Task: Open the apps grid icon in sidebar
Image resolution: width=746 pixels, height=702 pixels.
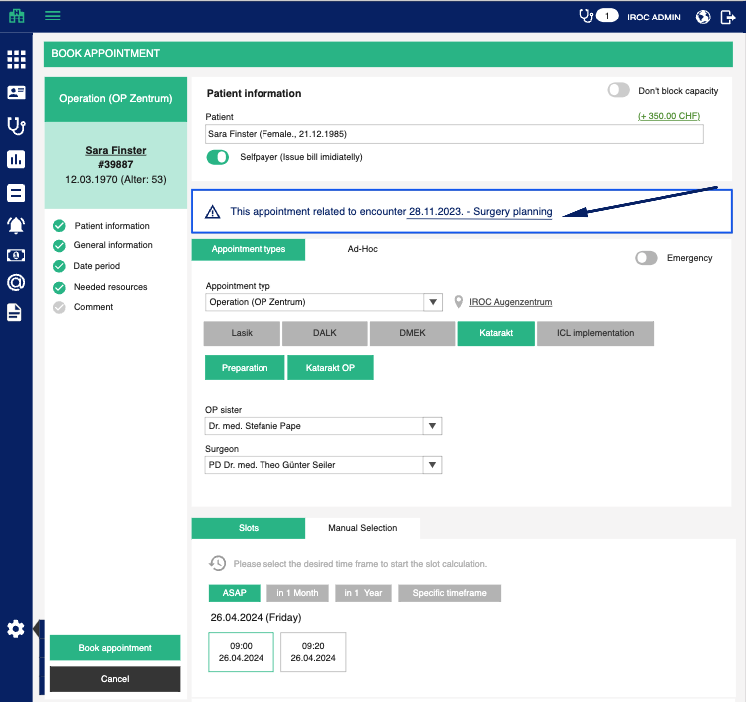Action: point(16,59)
